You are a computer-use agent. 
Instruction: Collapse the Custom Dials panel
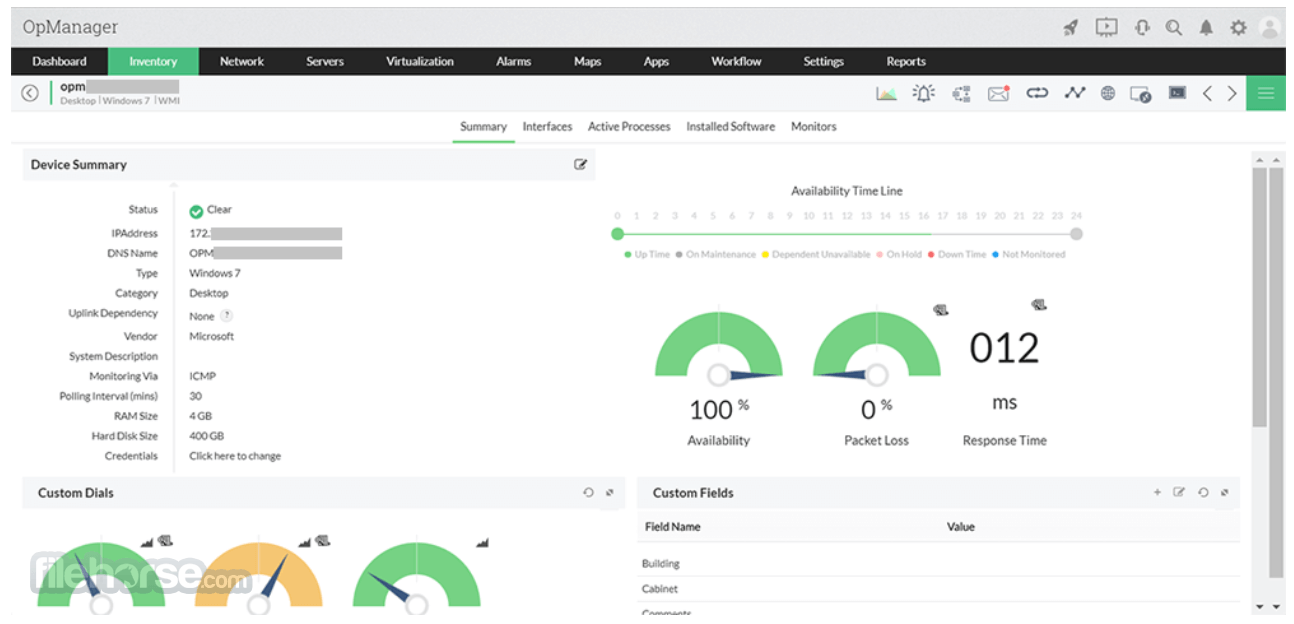pos(609,492)
